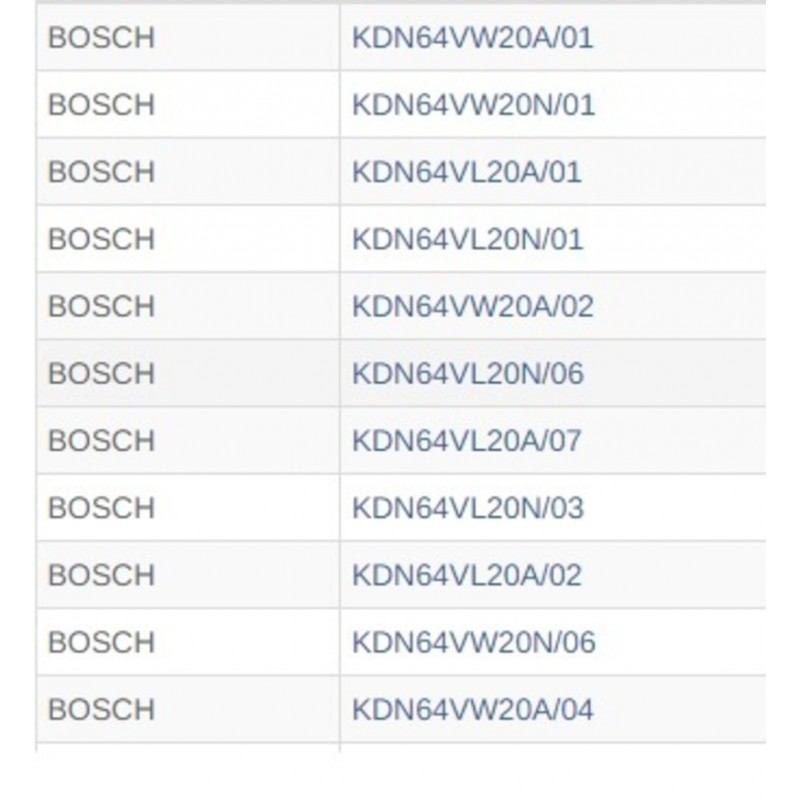
Task: Select BOSCH cell beside KDN64VL20N/01
Action: [188, 239]
